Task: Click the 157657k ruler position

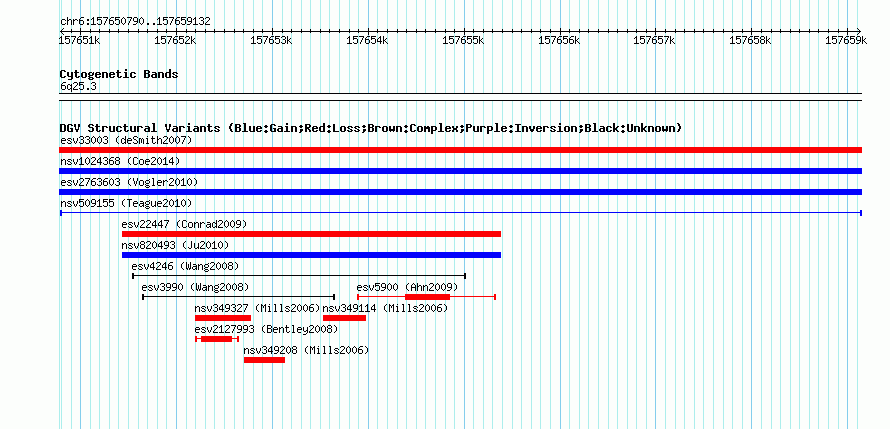Action: (x=654, y=40)
